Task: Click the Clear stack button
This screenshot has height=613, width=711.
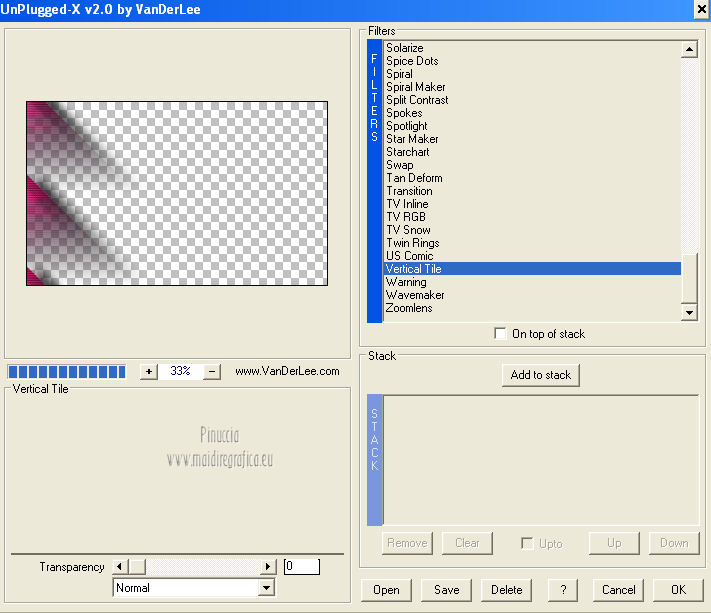Action: click(467, 543)
